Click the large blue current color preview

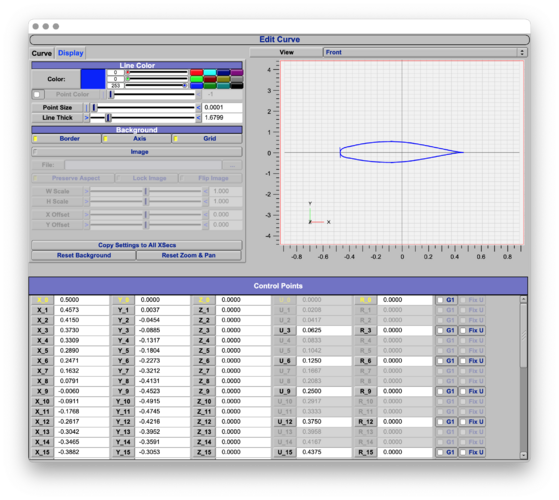coord(93,79)
